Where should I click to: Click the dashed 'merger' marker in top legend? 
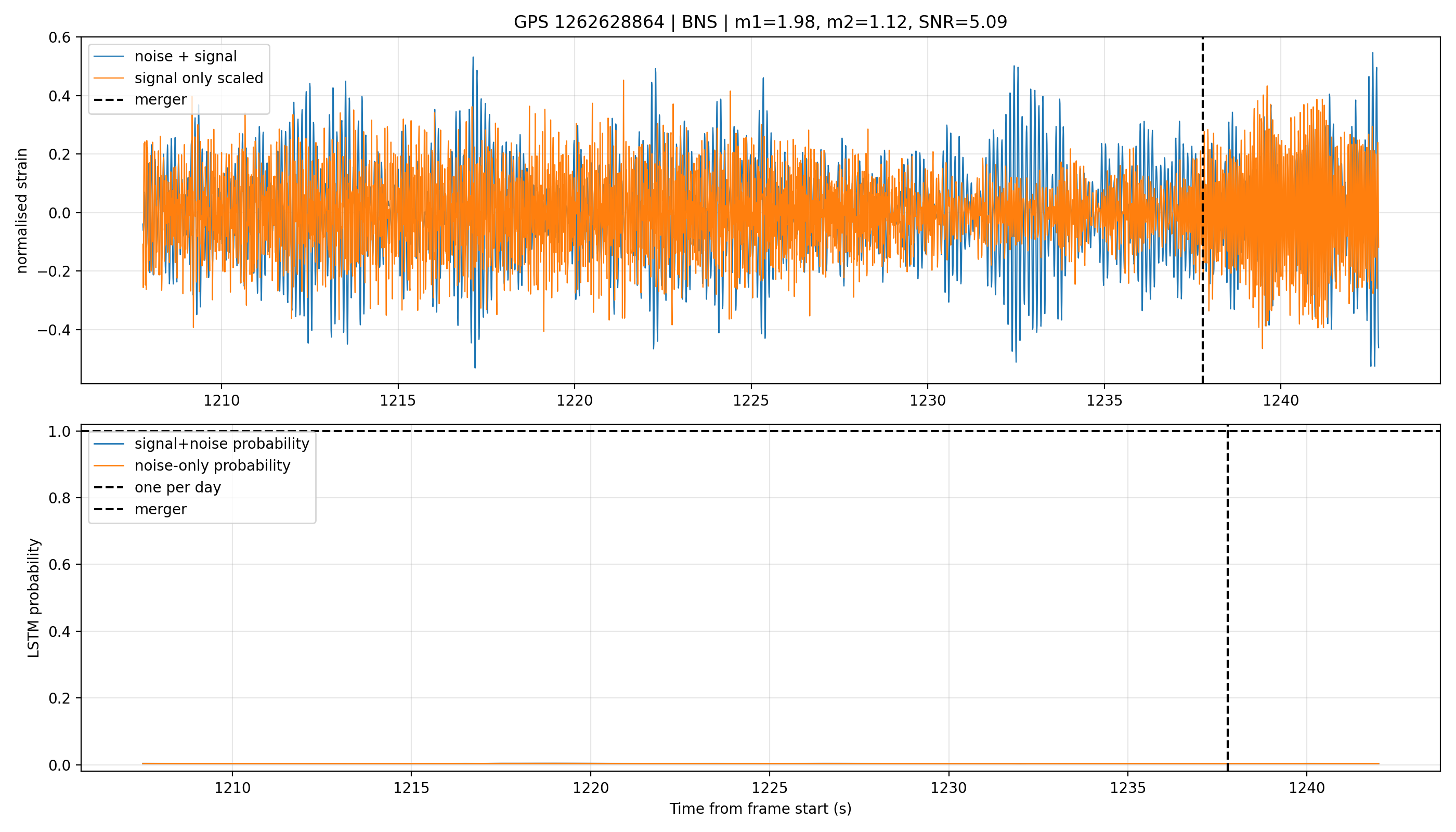pyautogui.click(x=109, y=99)
